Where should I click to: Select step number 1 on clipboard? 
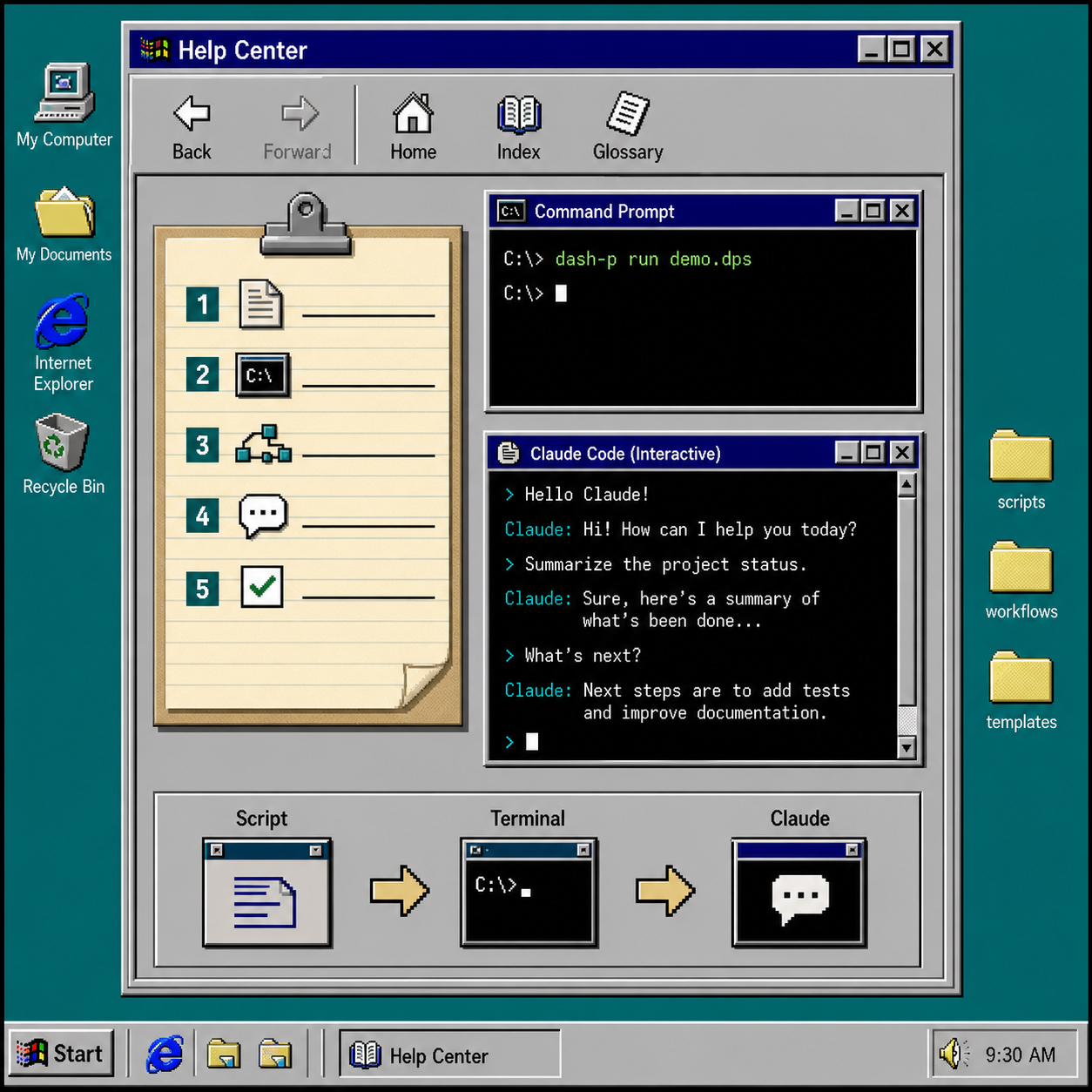pos(202,305)
